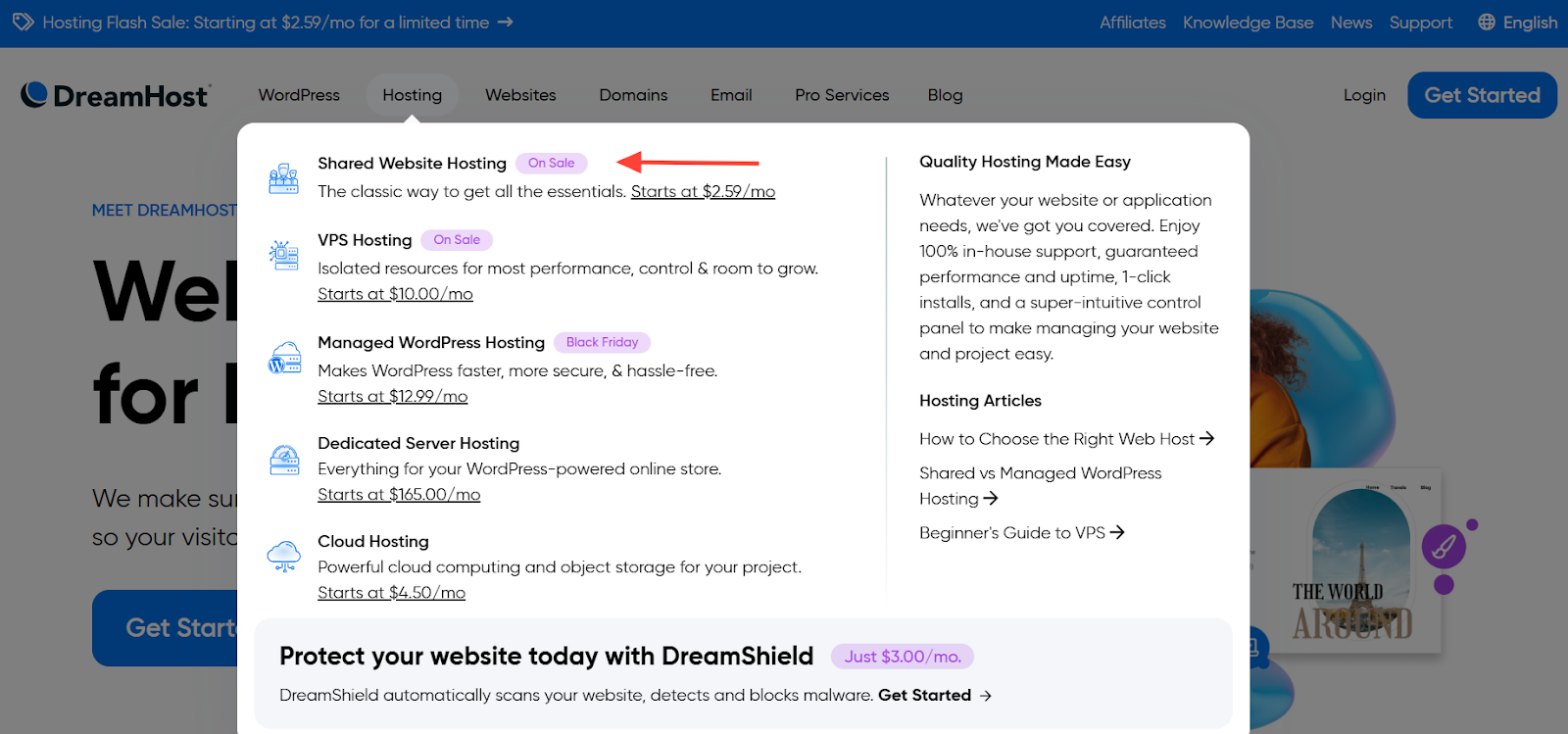1568x734 pixels.
Task: Open the Knowledge Base link
Action: click(1248, 23)
